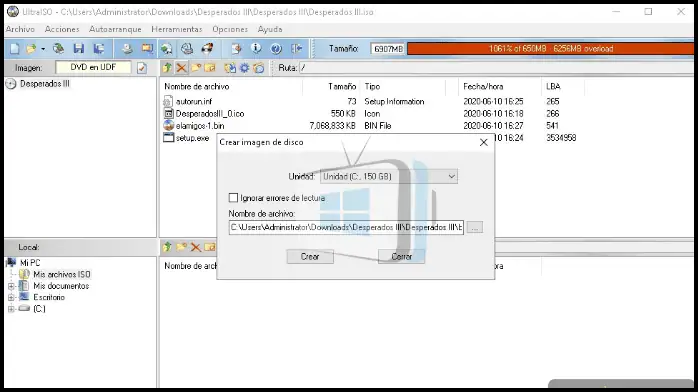Screen dimensions: 698x392
Task: Toggle Ignorar errores de lectura checkbox
Action: point(233,198)
